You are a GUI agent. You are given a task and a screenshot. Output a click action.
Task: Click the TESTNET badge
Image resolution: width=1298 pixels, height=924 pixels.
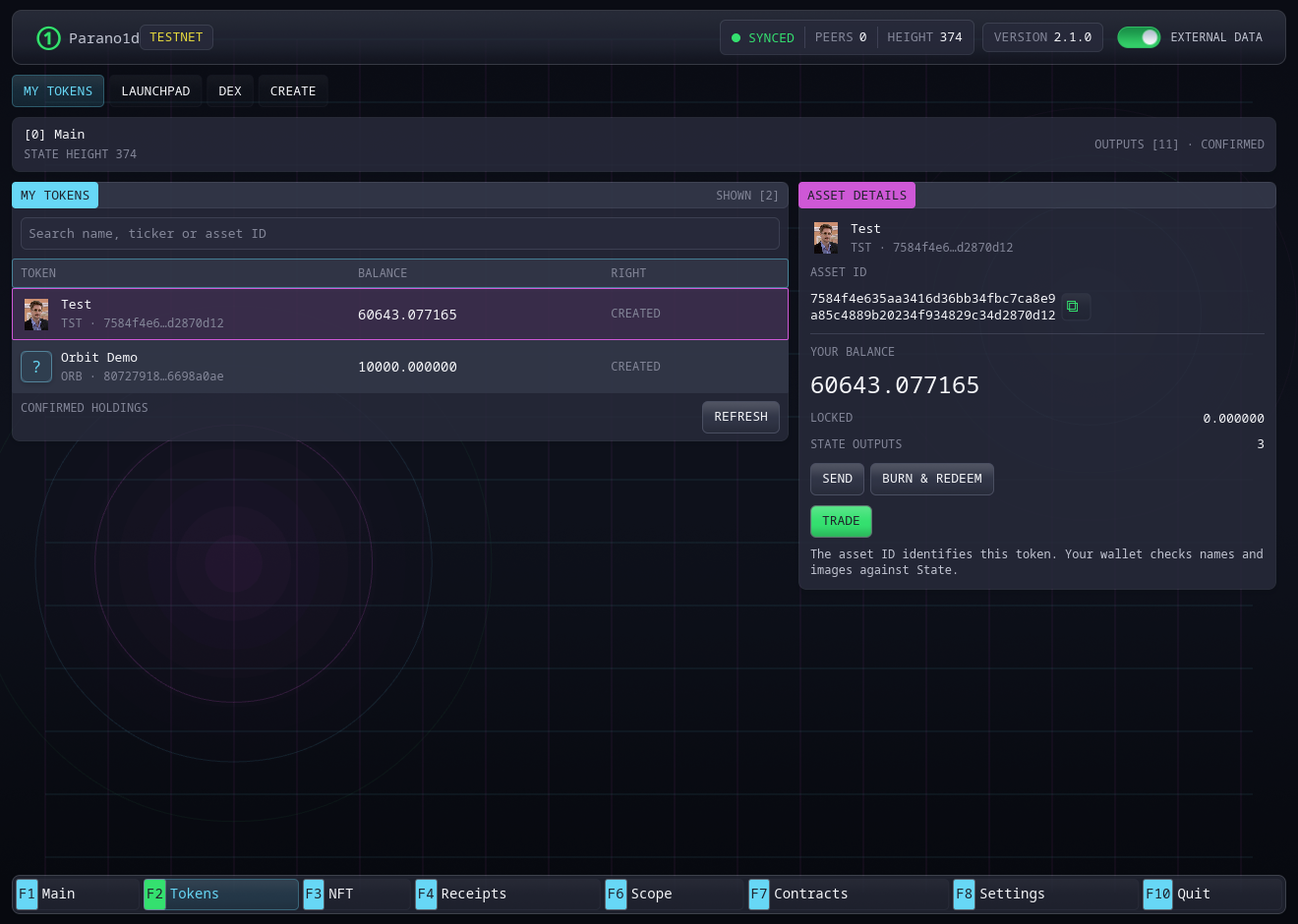click(x=176, y=37)
